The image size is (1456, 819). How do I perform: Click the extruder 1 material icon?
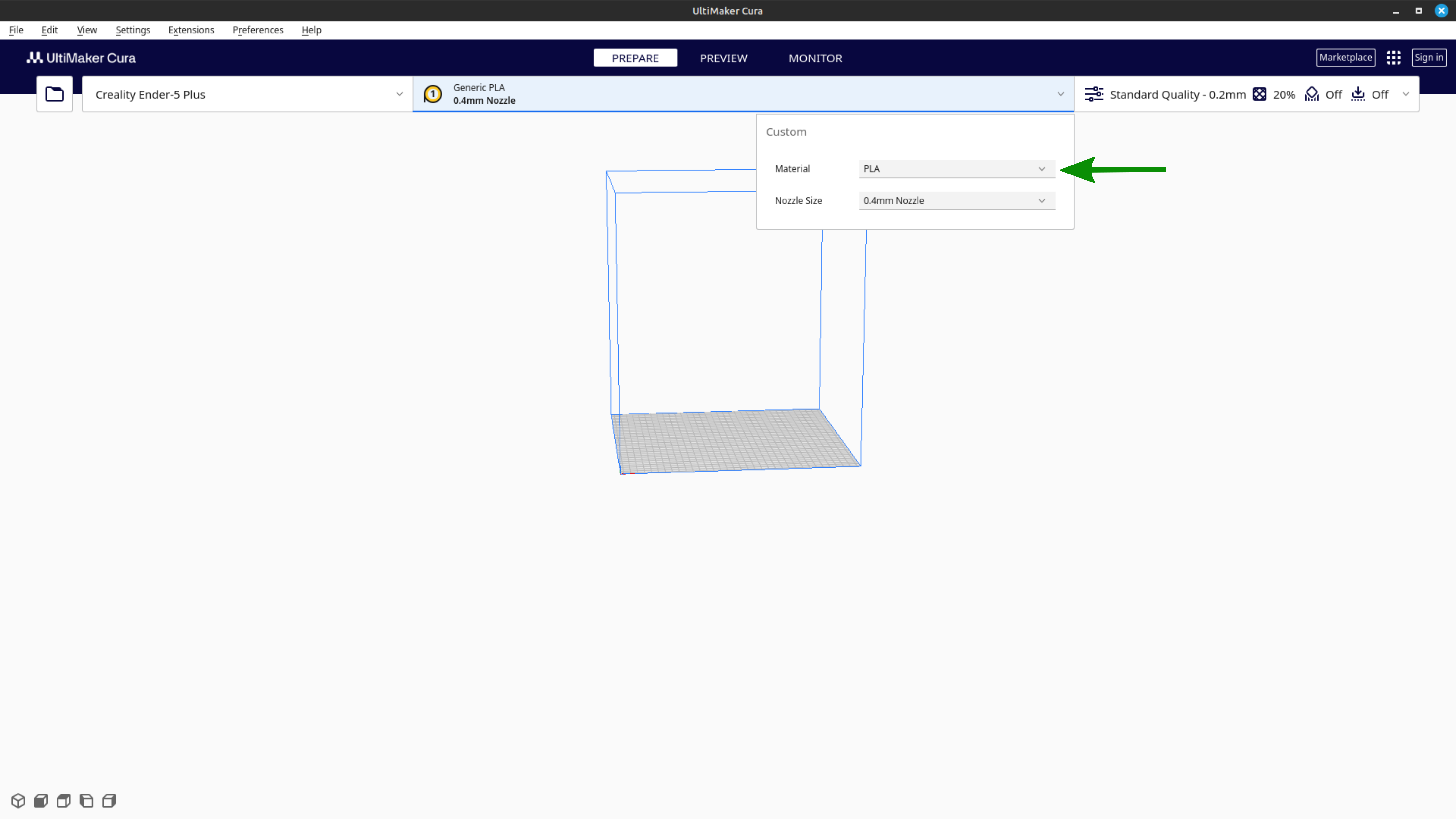click(433, 94)
